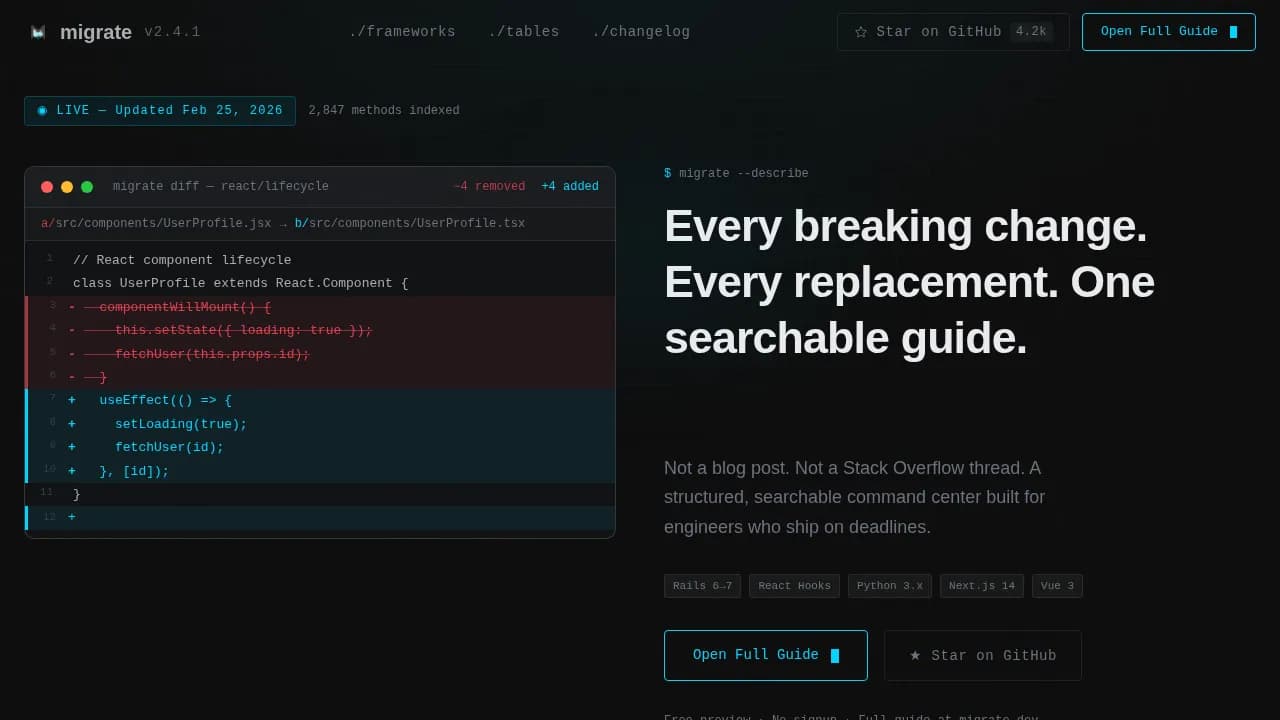This screenshot has height=720, width=1280.
Task: Click the green dot in the diff window header
Action: 87,186
